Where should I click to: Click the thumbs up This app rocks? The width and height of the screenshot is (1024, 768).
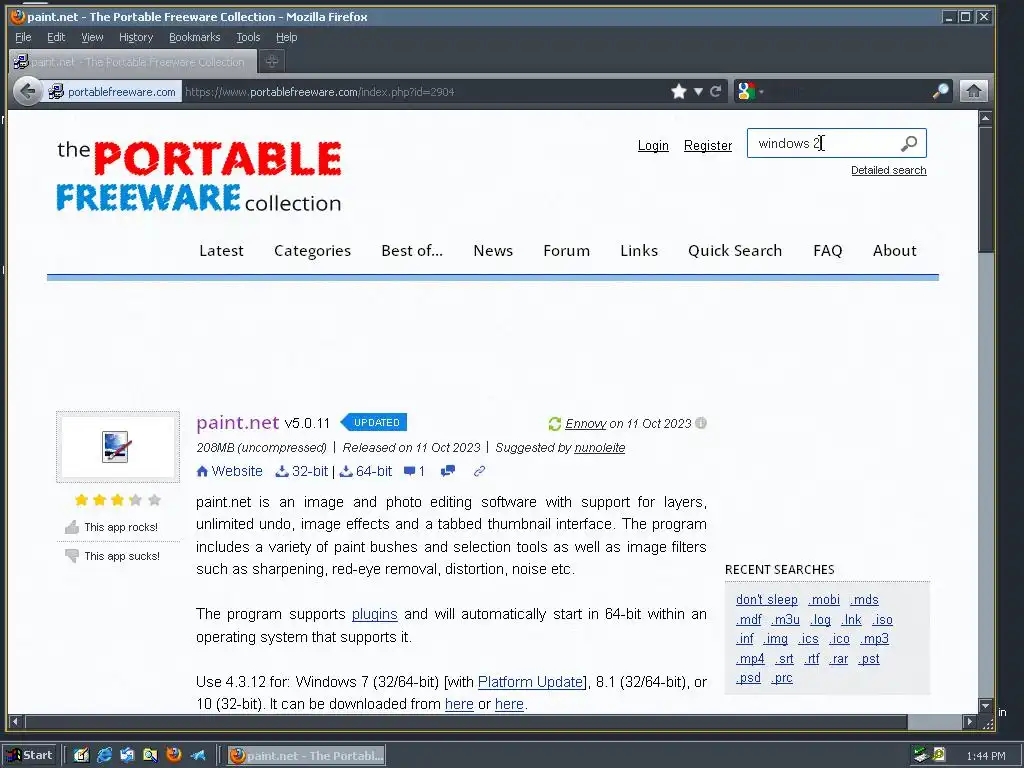coord(112,527)
